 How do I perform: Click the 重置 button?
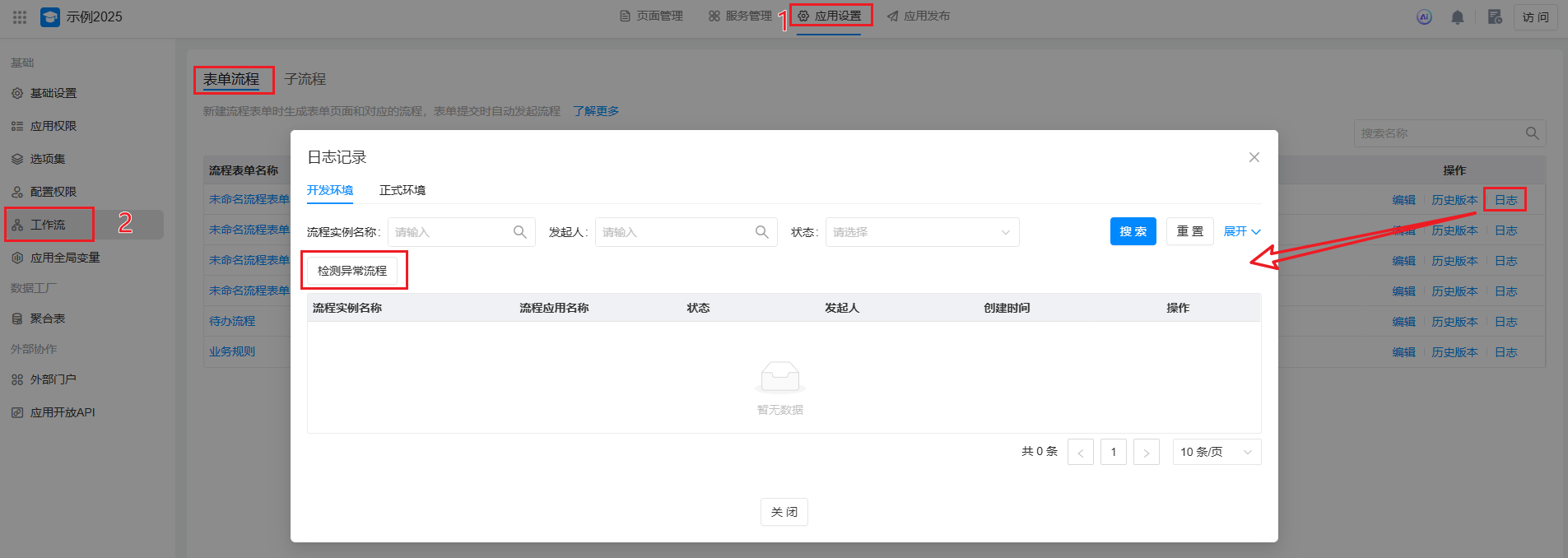click(1189, 232)
